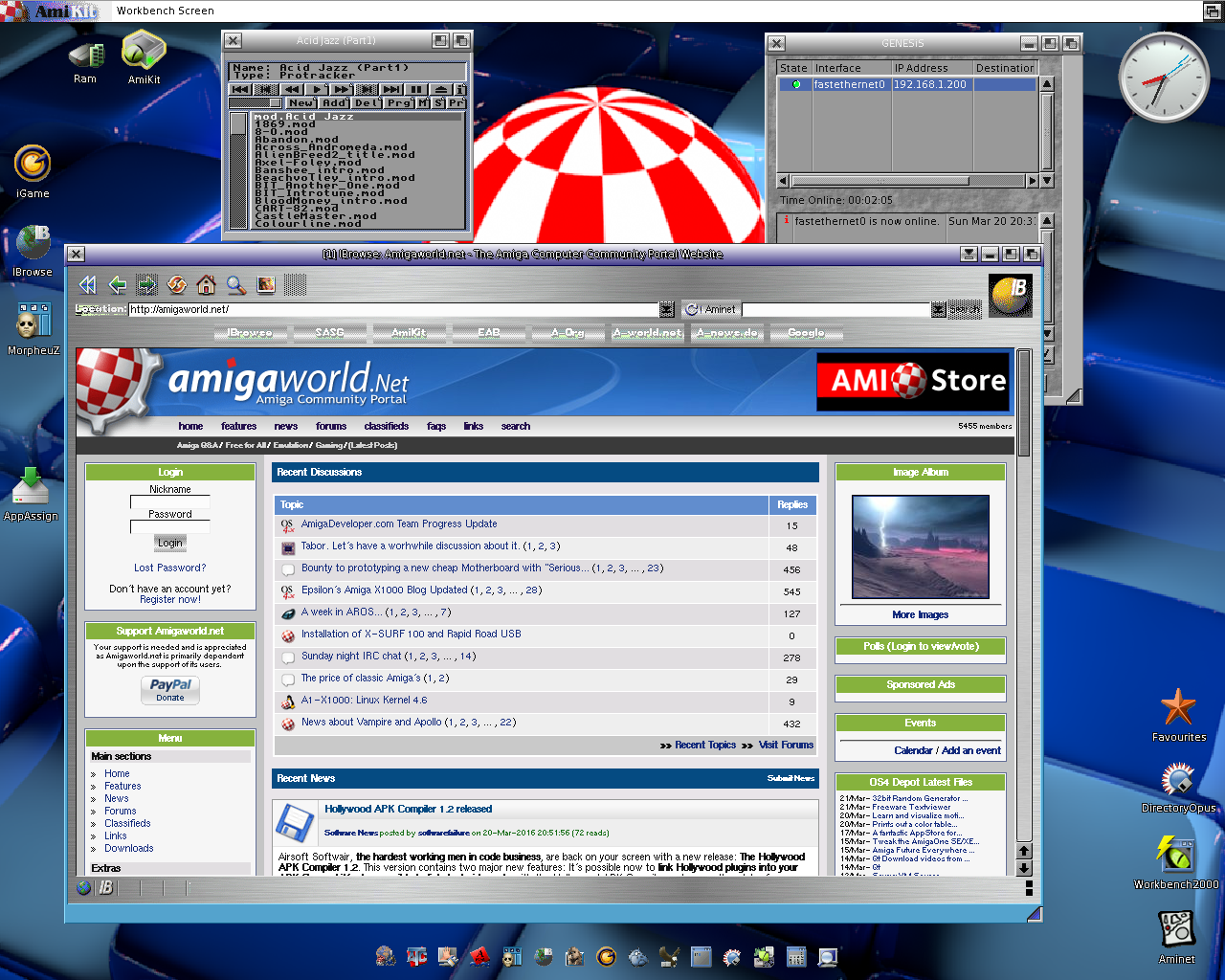Open the classifieds page on amigaworld.net

point(386,426)
